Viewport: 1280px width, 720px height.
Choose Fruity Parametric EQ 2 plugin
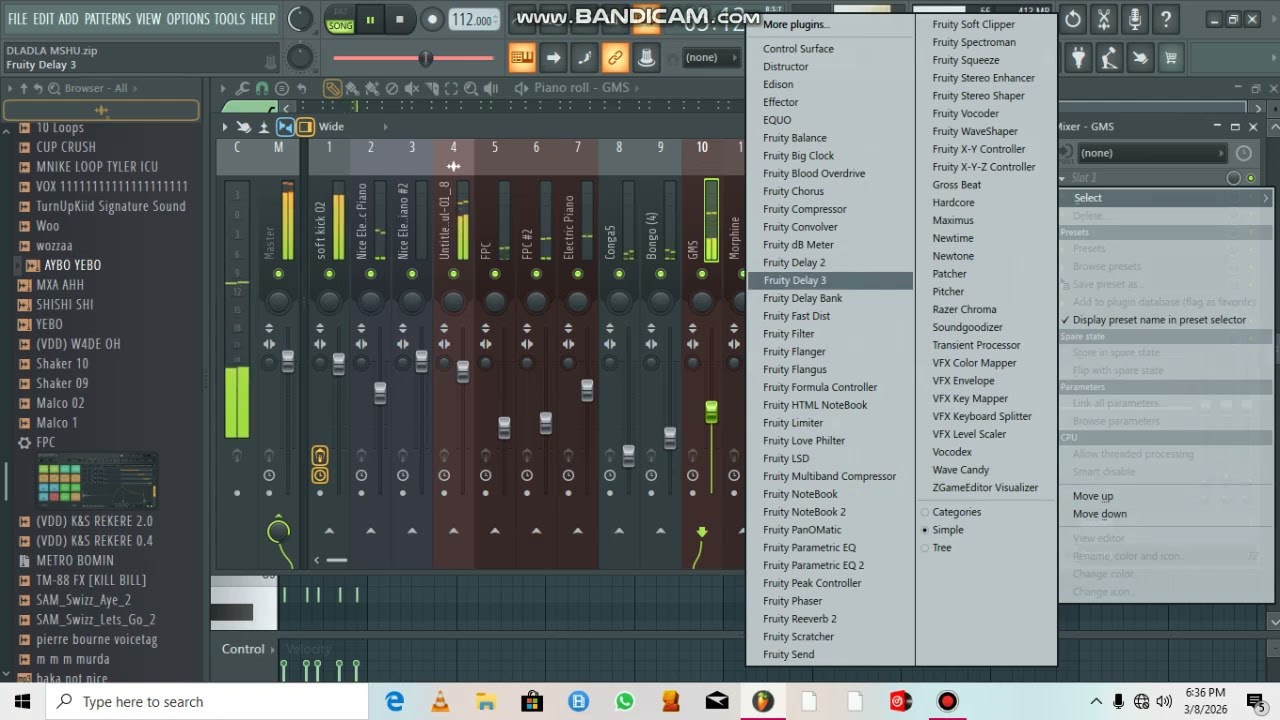(x=813, y=565)
